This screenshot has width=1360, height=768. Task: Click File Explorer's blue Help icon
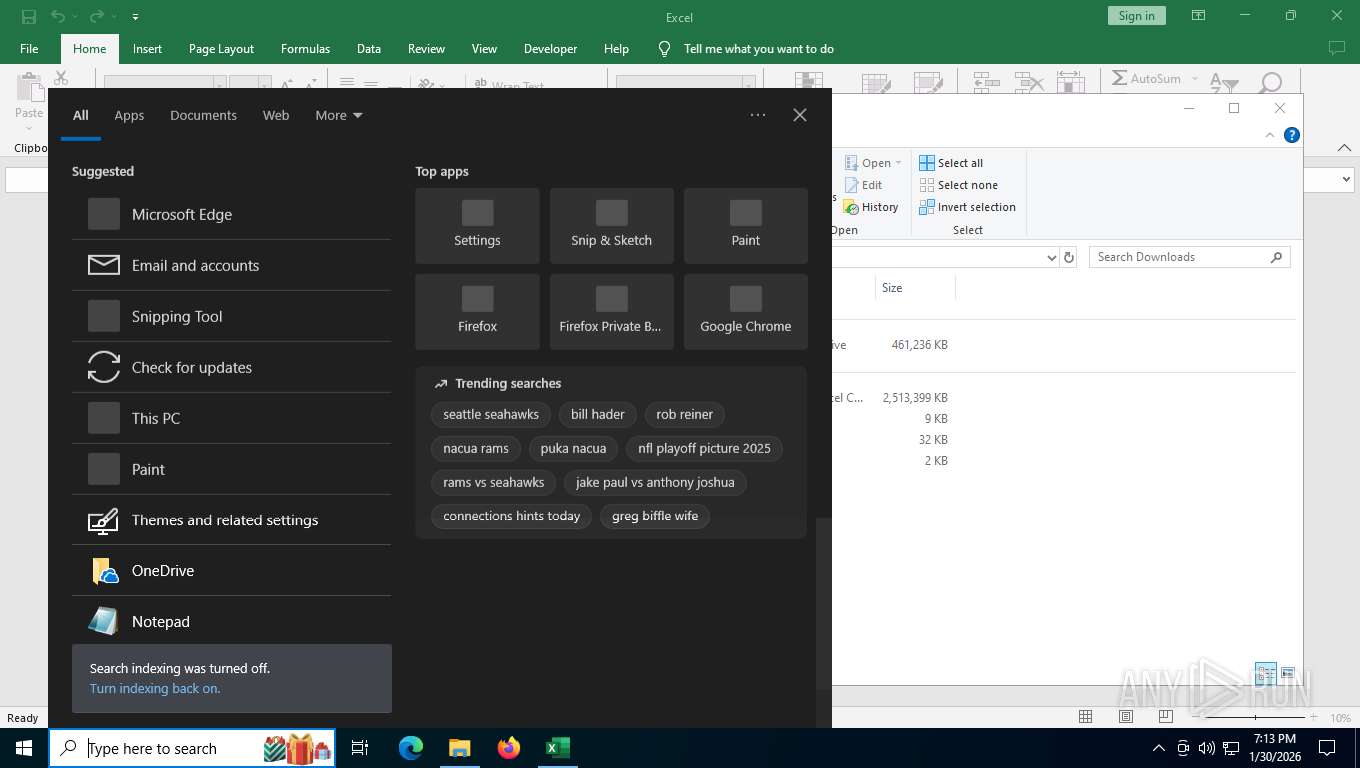(x=1292, y=135)
